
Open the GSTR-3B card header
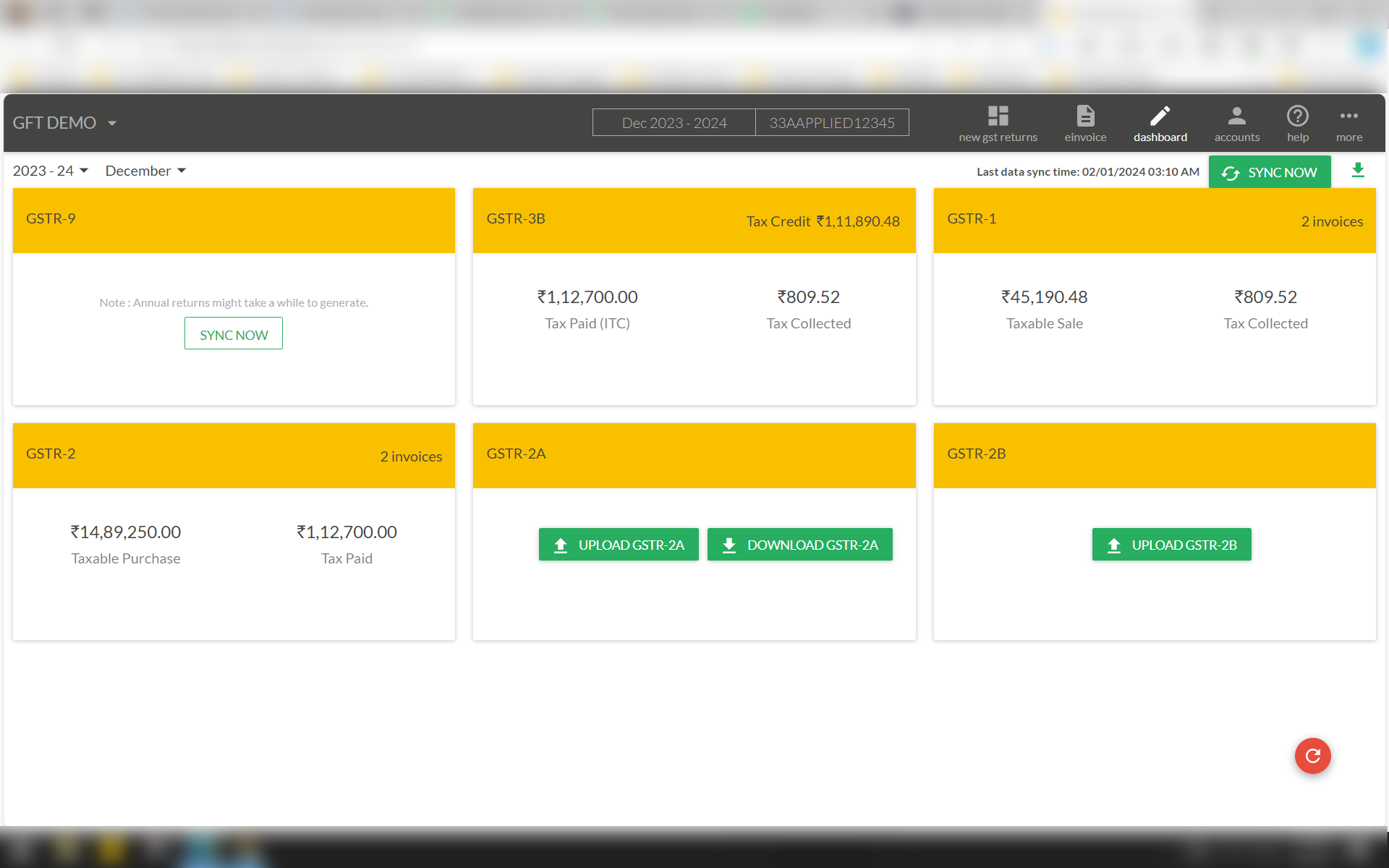coord(693,220)
